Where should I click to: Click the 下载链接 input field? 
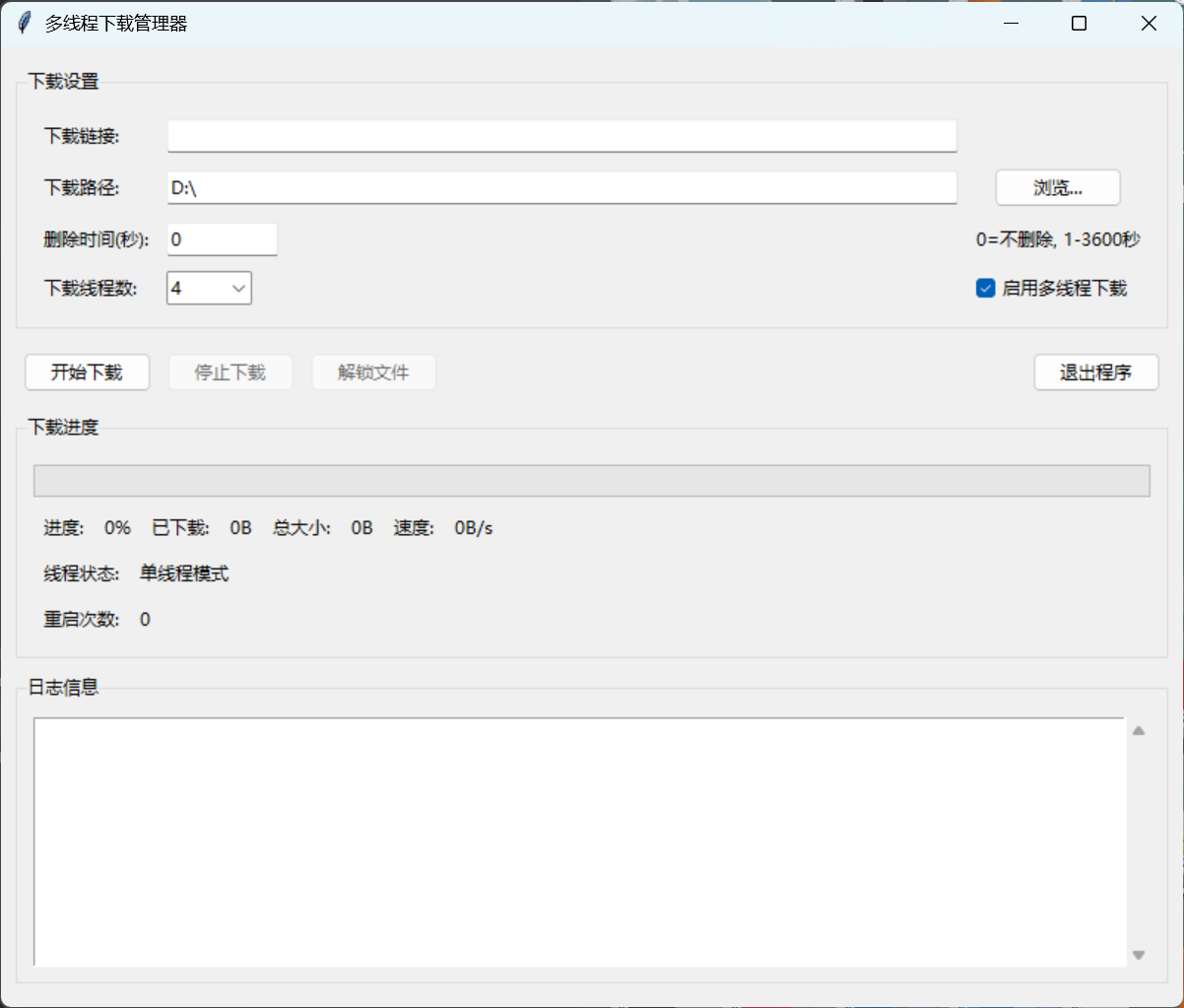(x=561, y=136)
